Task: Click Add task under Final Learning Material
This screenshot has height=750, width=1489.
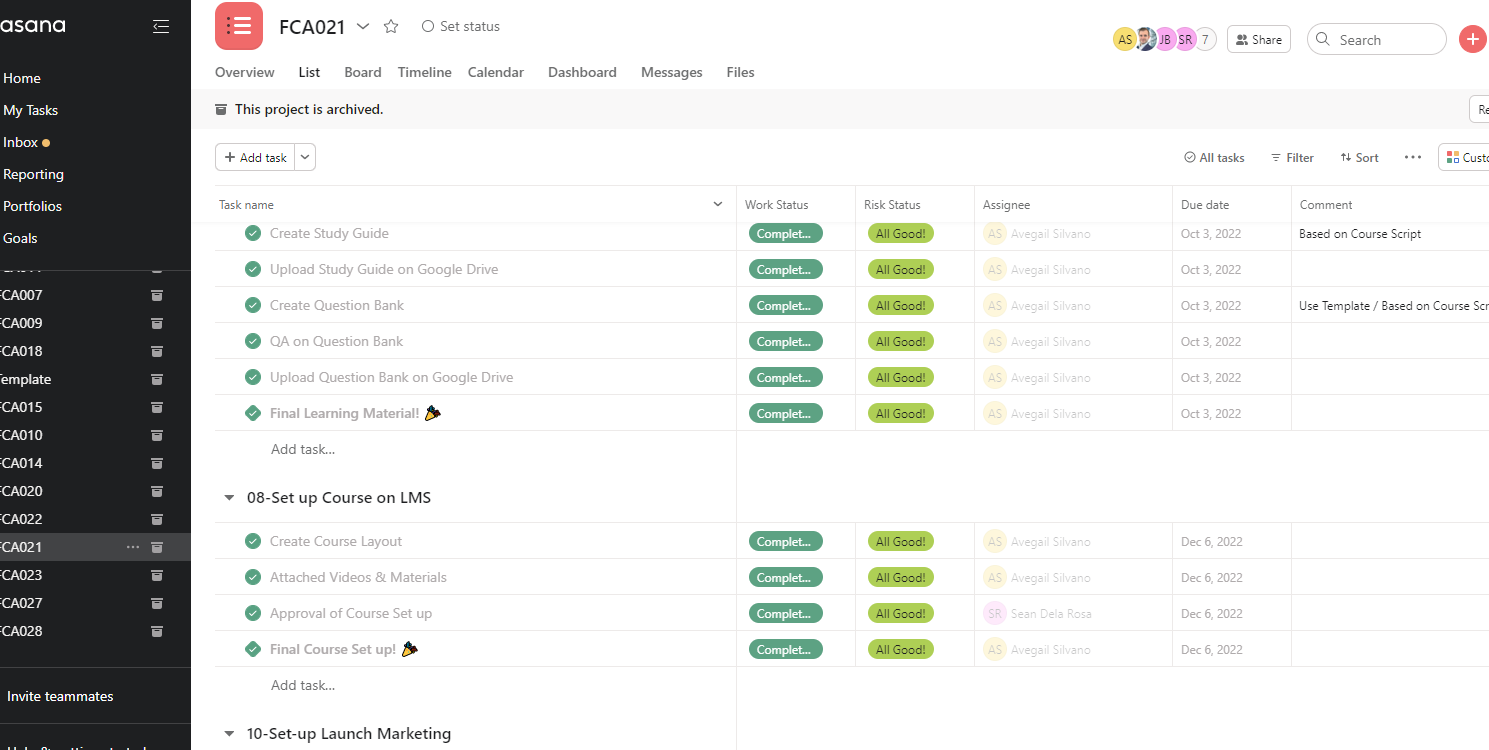Action: (303, 449)
